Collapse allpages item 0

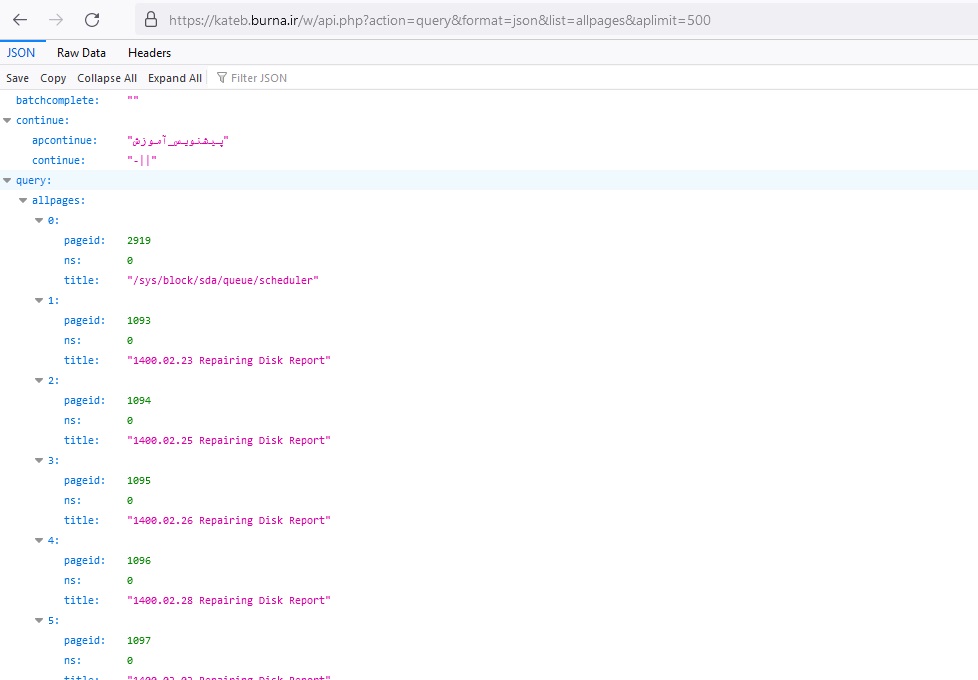pyautogui.click(x=40, y=220)
